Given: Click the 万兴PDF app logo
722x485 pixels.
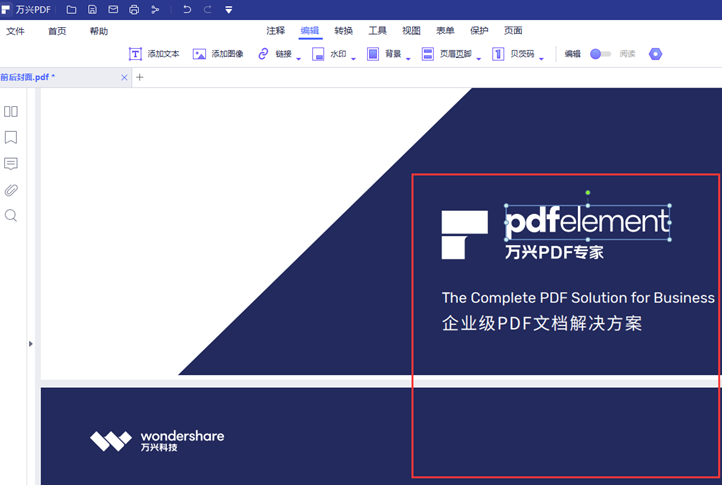Looking at the screenshot, I should (x=6, y=10).
